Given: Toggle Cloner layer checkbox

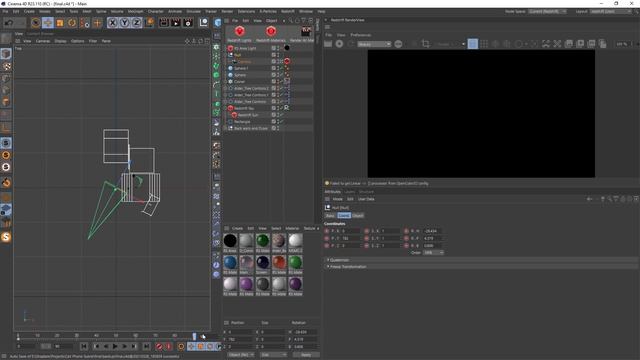Looking at the screenshot, I should point(274,82).
